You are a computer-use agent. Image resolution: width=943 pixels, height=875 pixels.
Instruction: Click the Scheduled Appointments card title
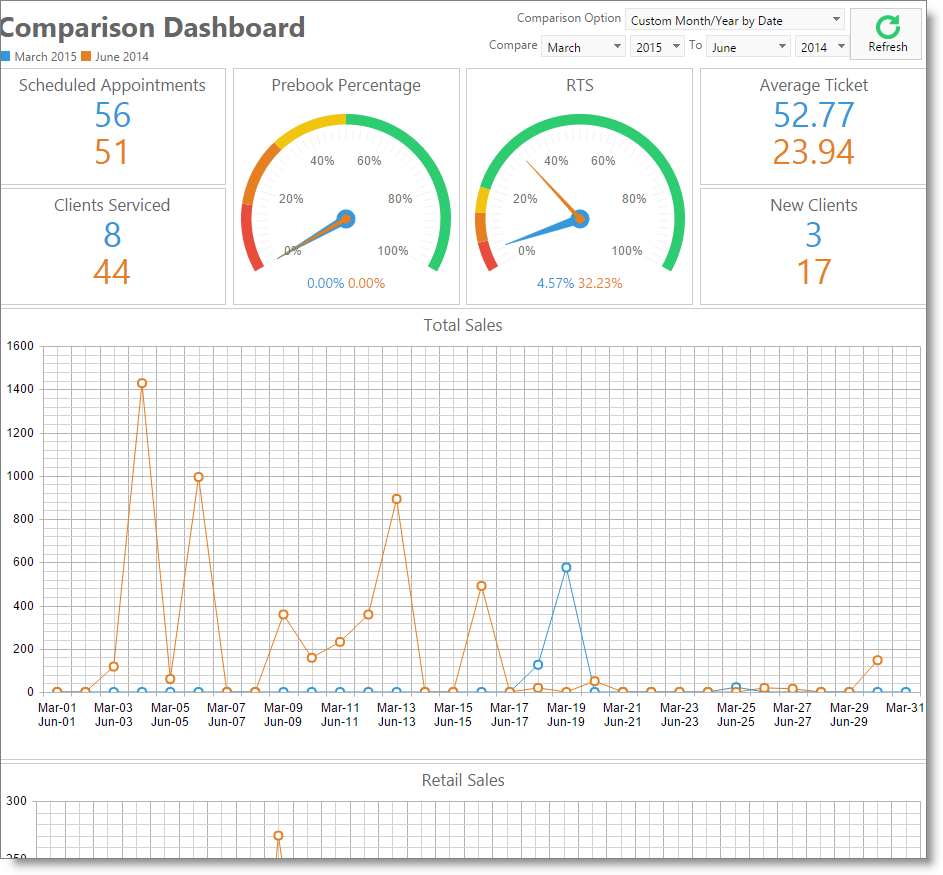tap(112, 85)
